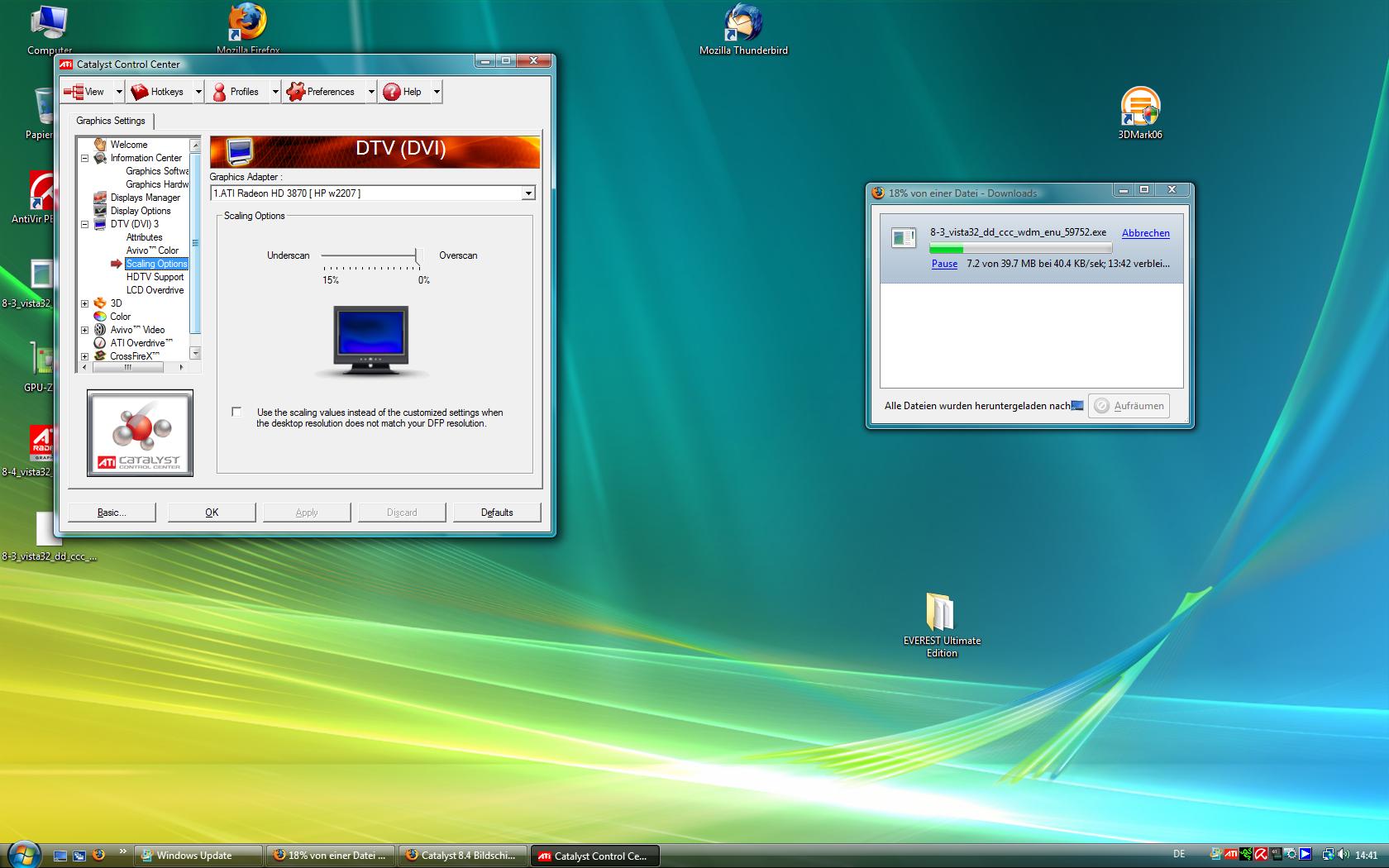Click the Underscan/Overscan slider handle
Viewport: 1389px width, 868px height.
pos(418,256)
